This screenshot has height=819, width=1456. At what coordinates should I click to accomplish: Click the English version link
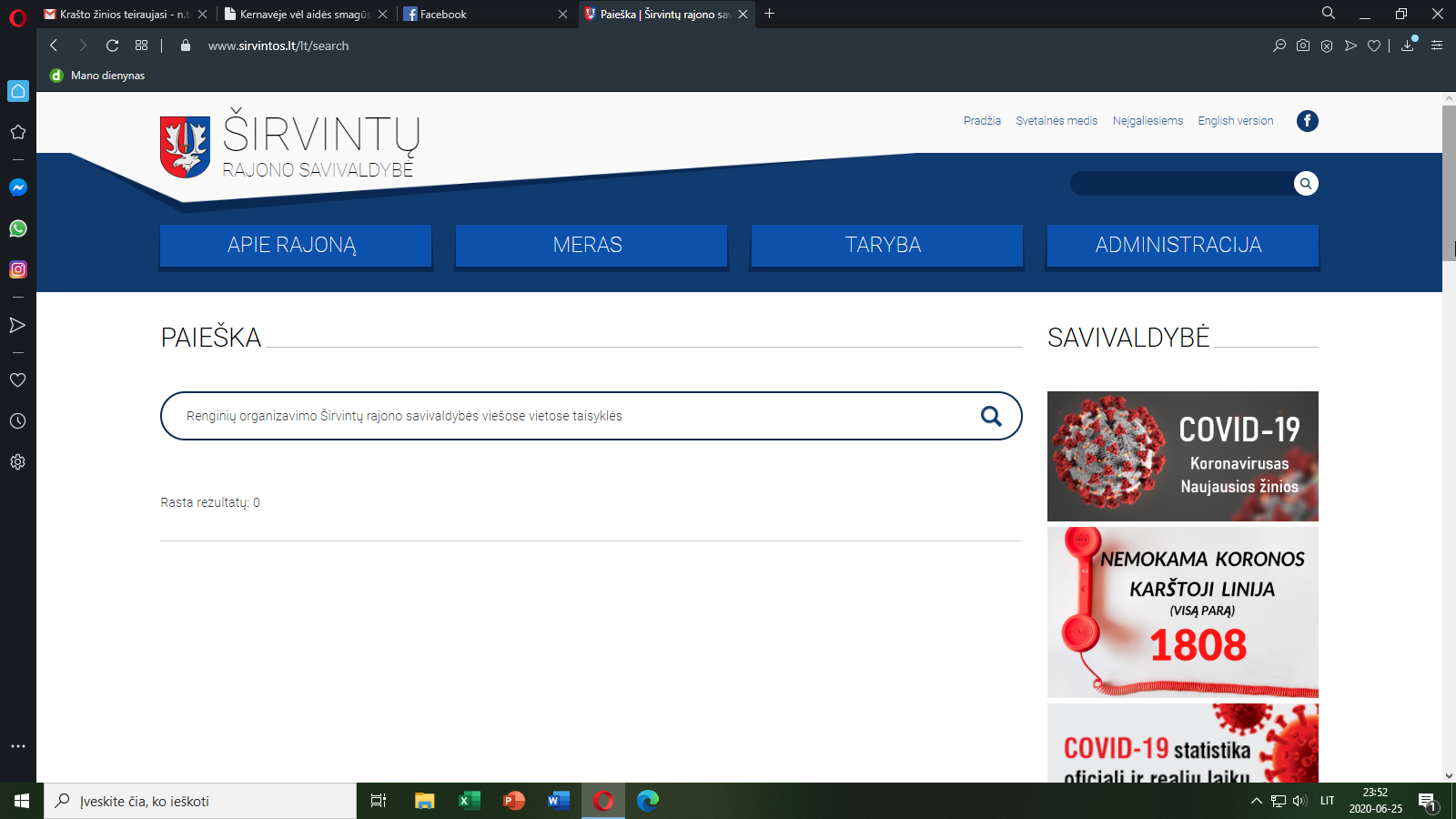1235,121
